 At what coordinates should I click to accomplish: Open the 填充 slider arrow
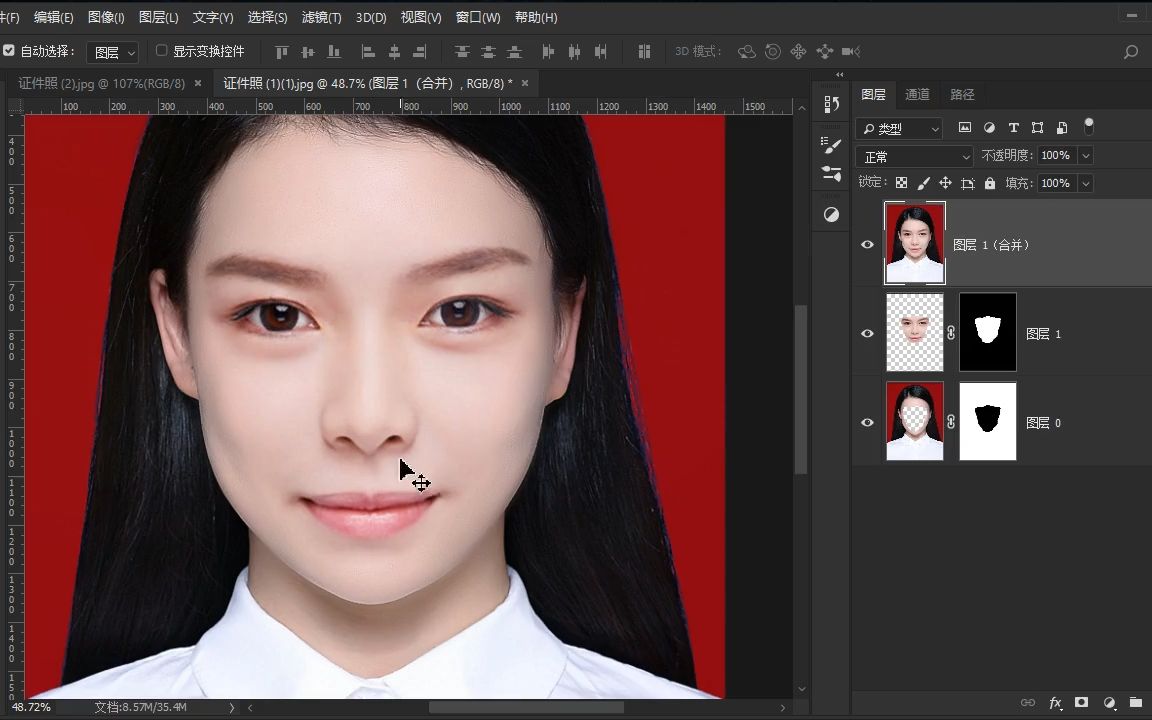pyautogui.click(x=1086, y=183)
